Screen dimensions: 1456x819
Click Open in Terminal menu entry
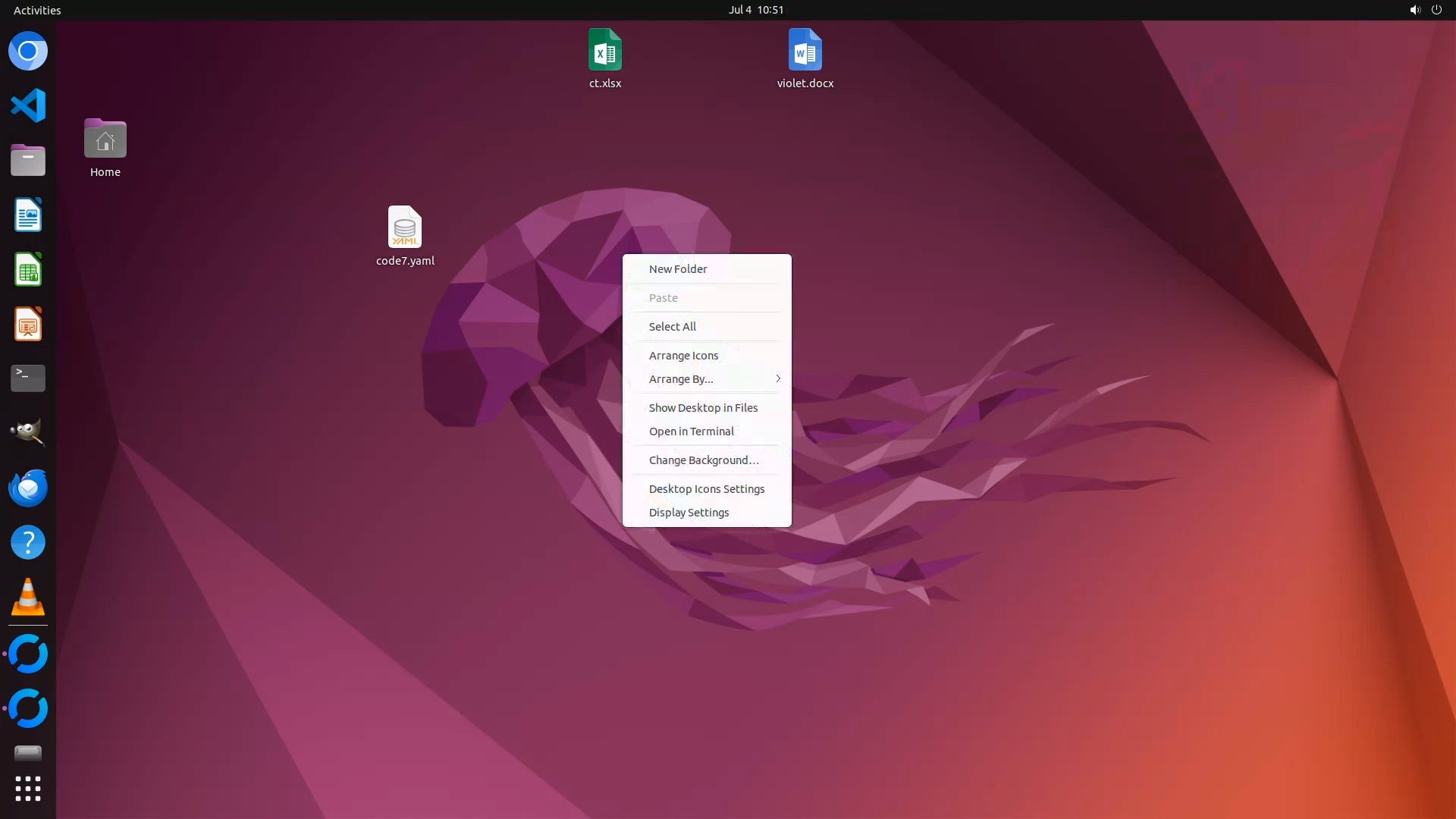pyautogui.click(x=691, y=431)
